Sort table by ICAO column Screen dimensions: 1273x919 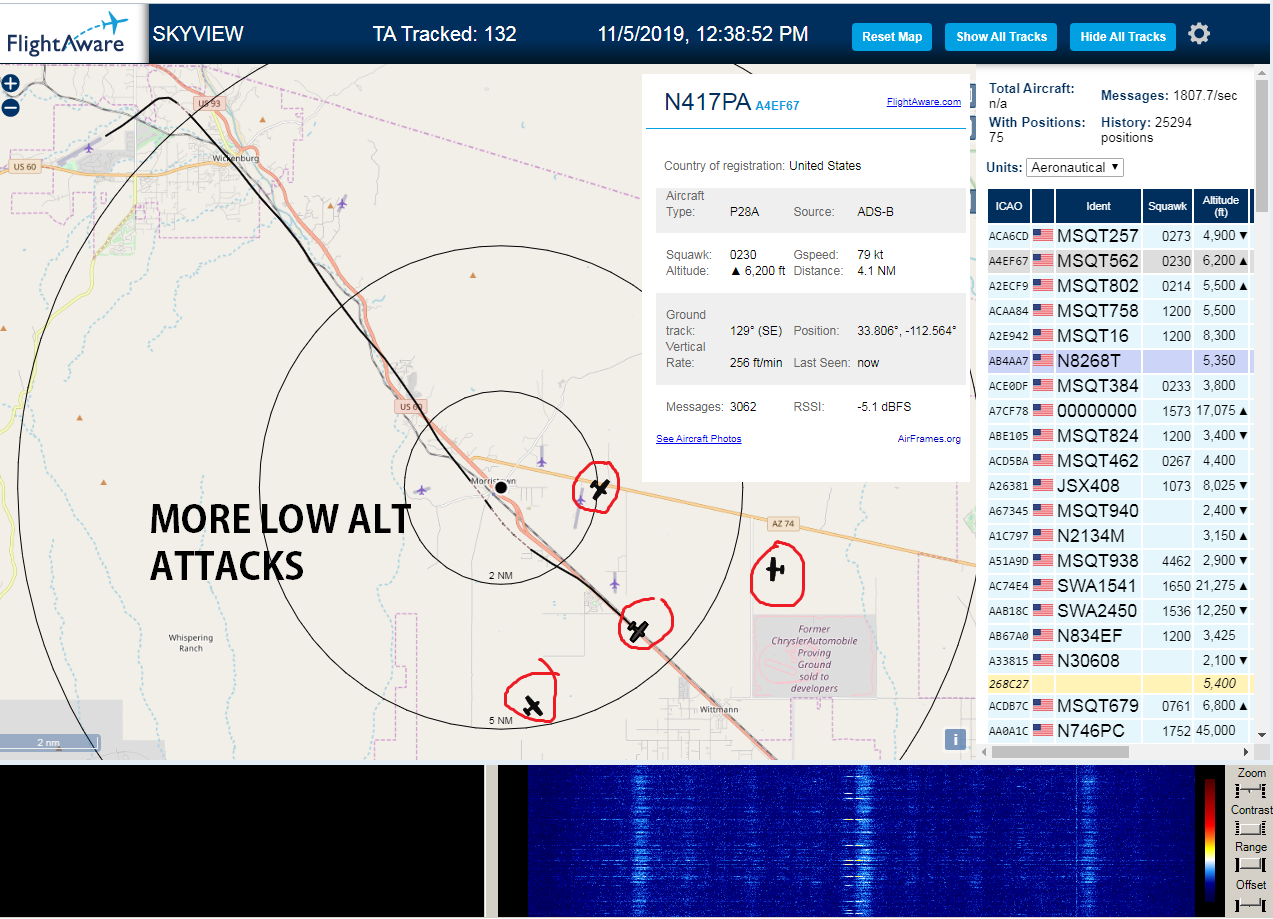(x=1009, y=206)
